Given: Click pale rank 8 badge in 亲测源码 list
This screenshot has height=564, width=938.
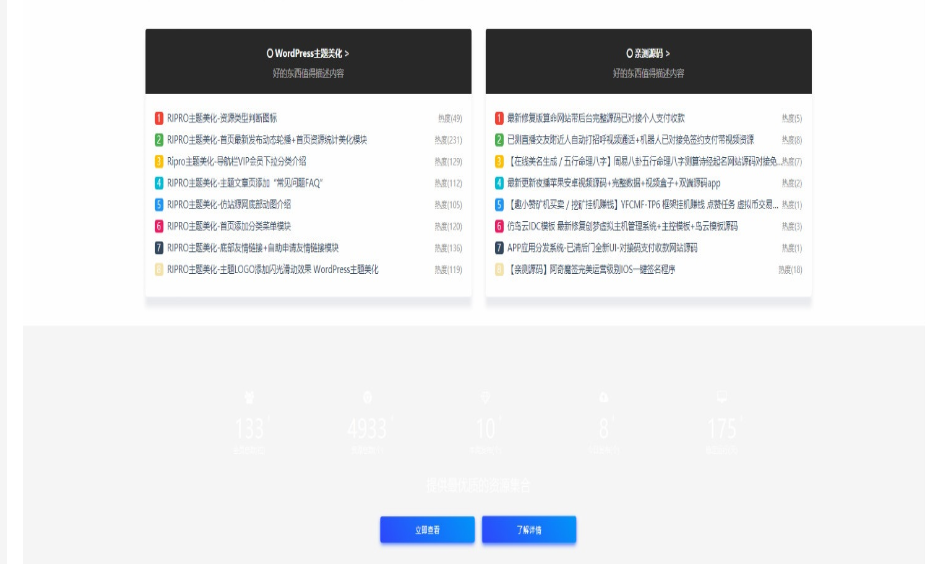Looking at the screenshot, I should point(499,269).
